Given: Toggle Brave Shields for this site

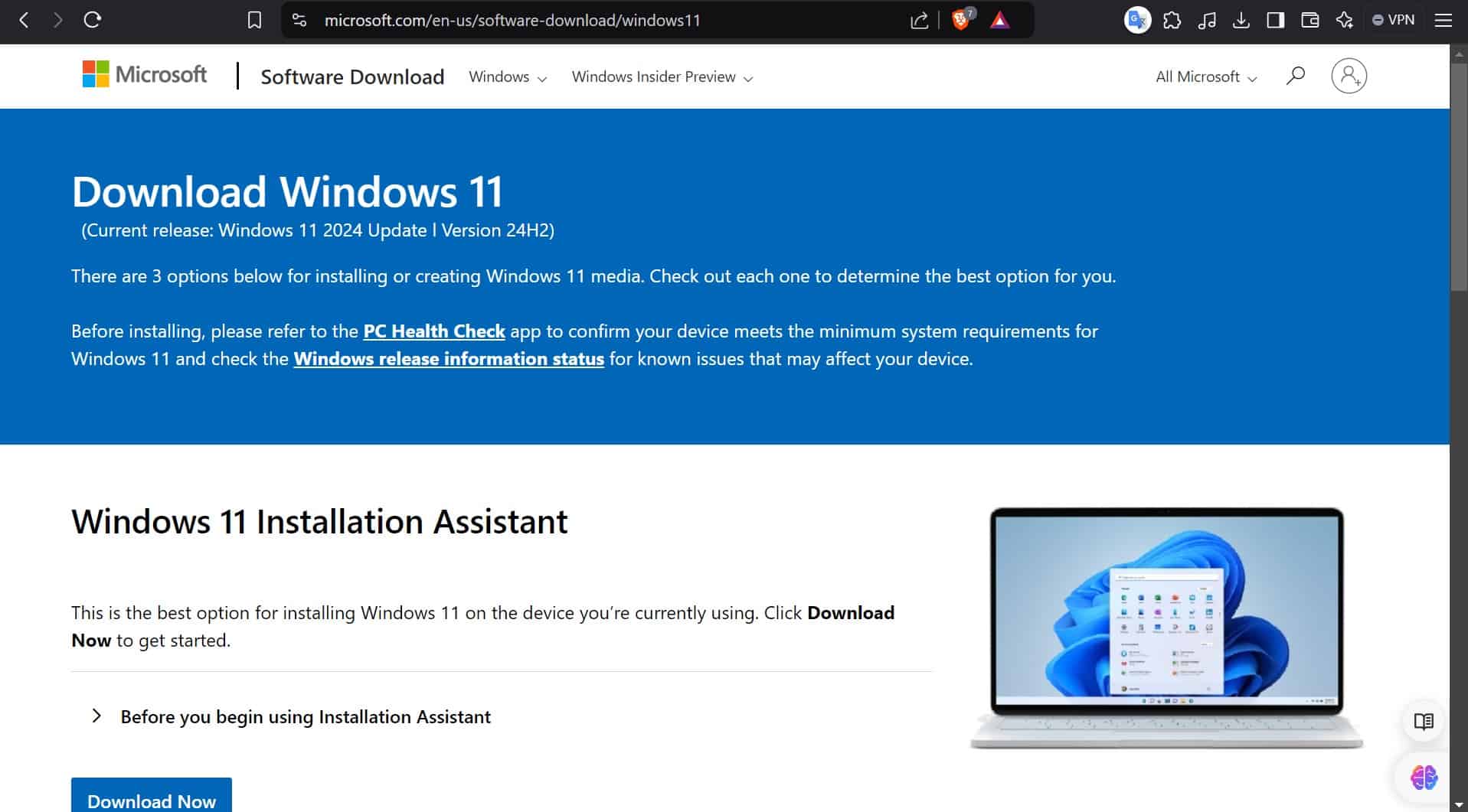Looking at the screenshot, I should pyautogui.click(x=961, y=21).
